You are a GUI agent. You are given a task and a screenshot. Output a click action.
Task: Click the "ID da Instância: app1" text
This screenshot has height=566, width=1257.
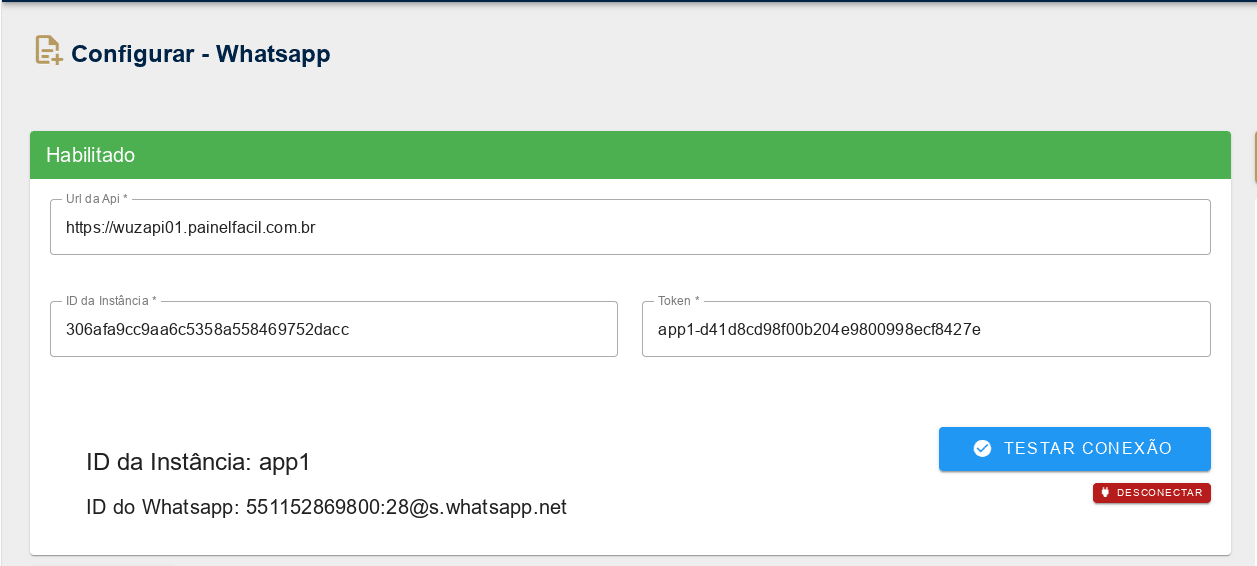tap(199, 462)
